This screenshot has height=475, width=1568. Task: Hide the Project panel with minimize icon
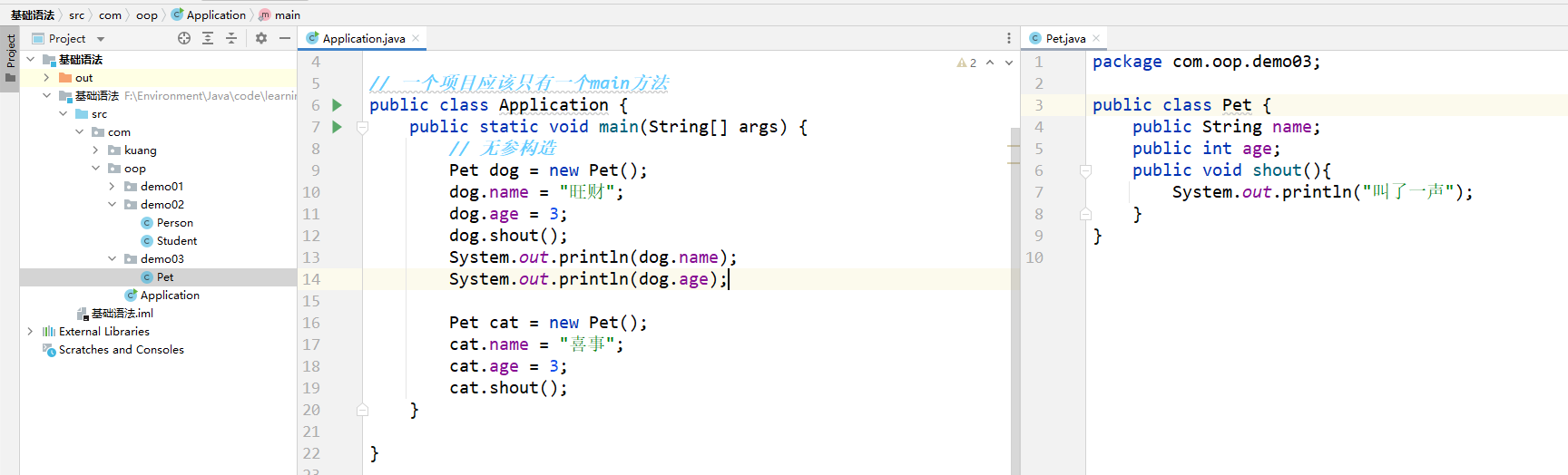tap(285, 38)
